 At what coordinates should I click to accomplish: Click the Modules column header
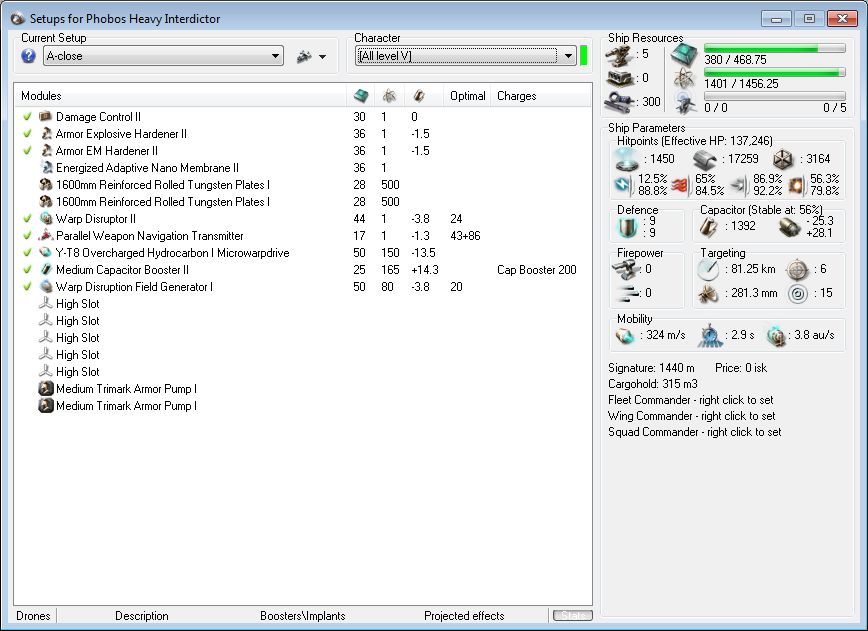point(180,96)
